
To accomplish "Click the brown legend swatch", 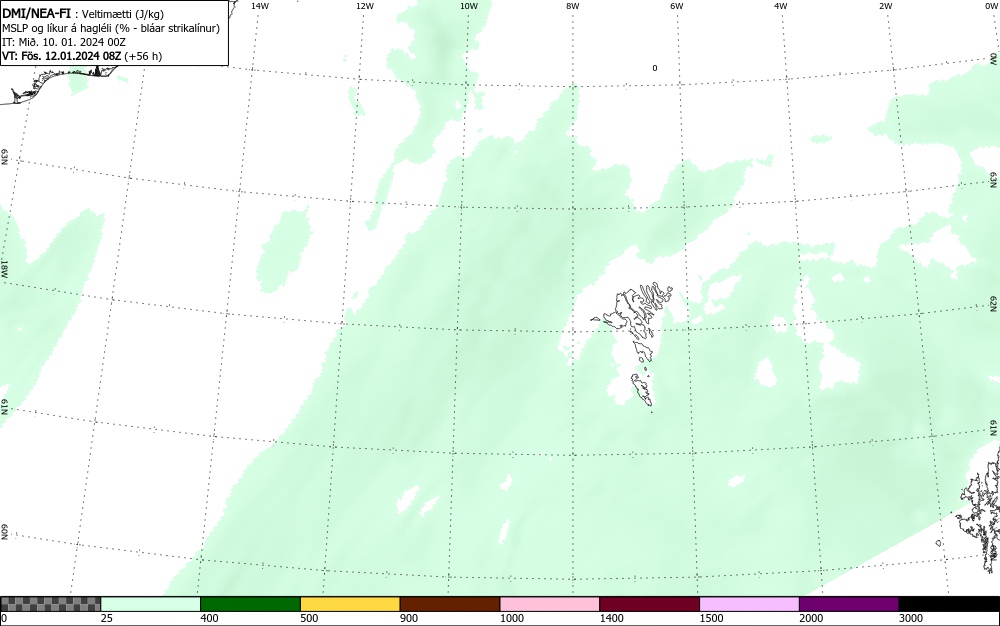I will [450, 604].
